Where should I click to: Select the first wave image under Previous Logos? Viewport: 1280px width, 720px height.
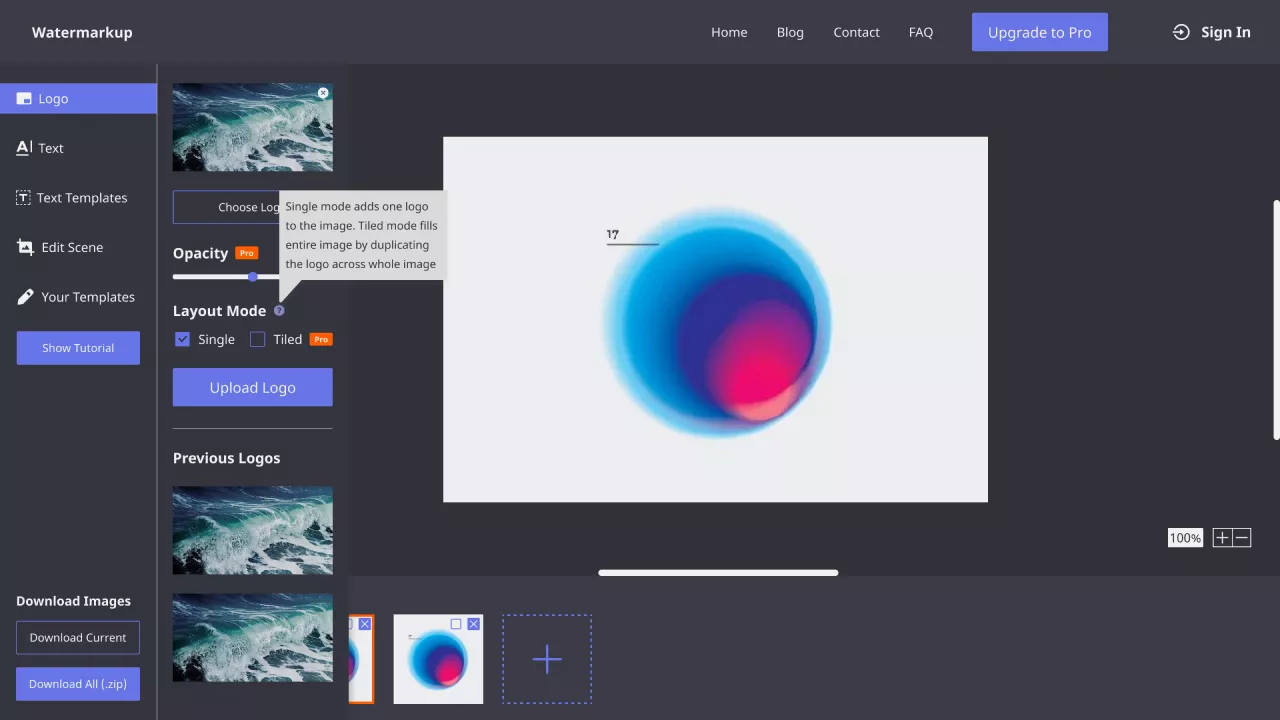pos(252,530)
